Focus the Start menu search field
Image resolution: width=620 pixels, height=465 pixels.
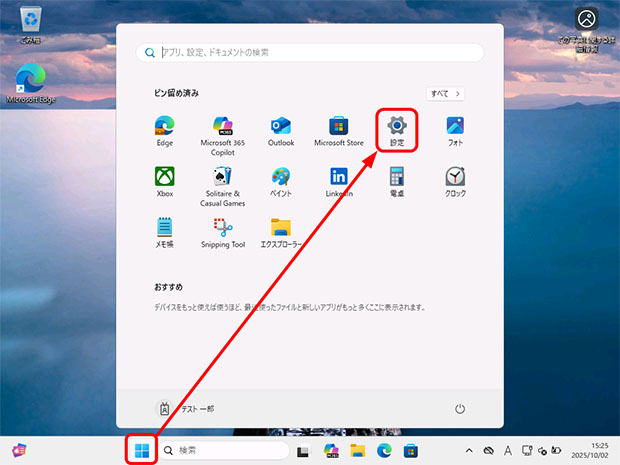click(310, 52)
